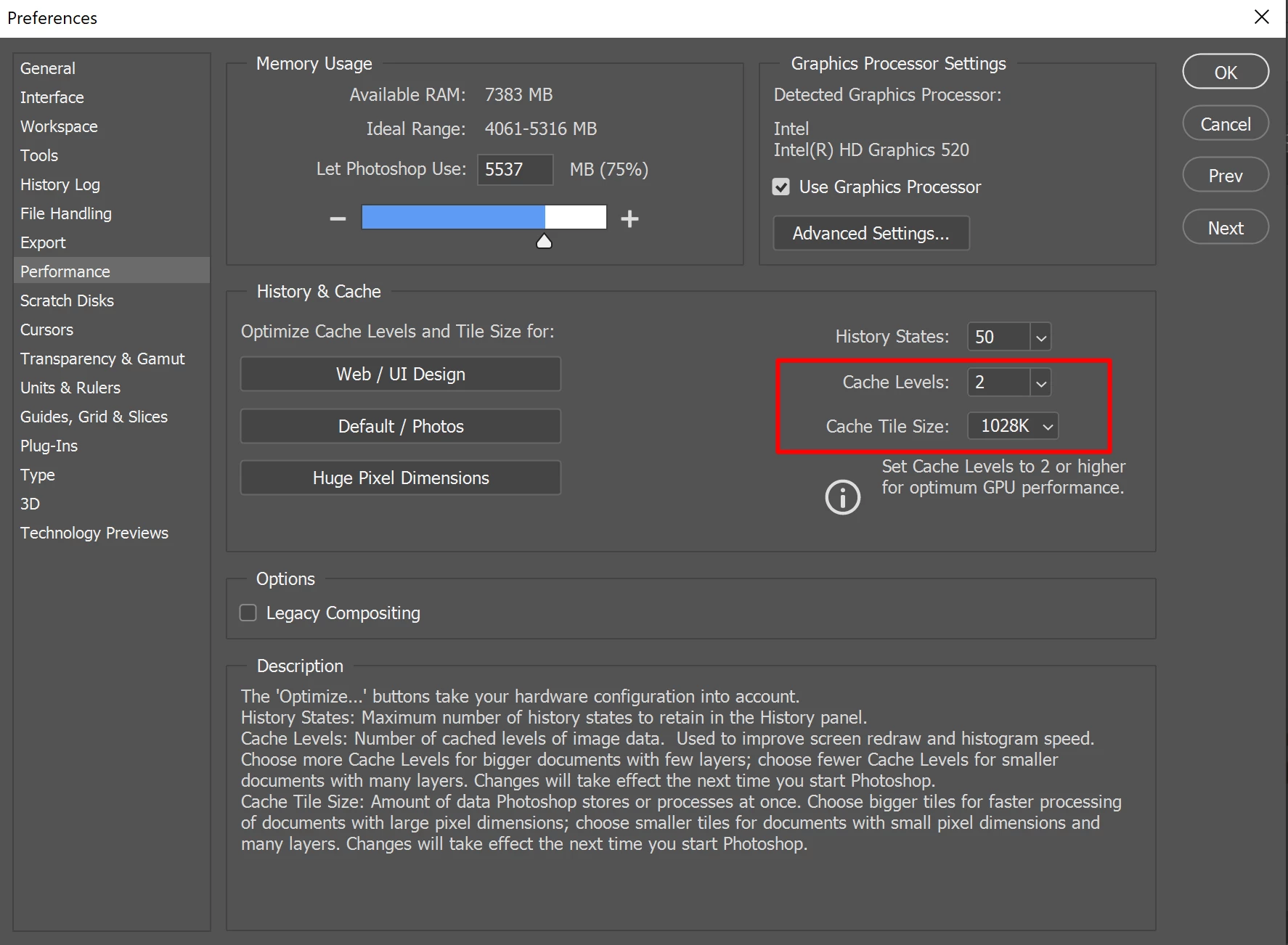Click the History States value field
The image size is (1288, 945).
[x=999, y=337]
